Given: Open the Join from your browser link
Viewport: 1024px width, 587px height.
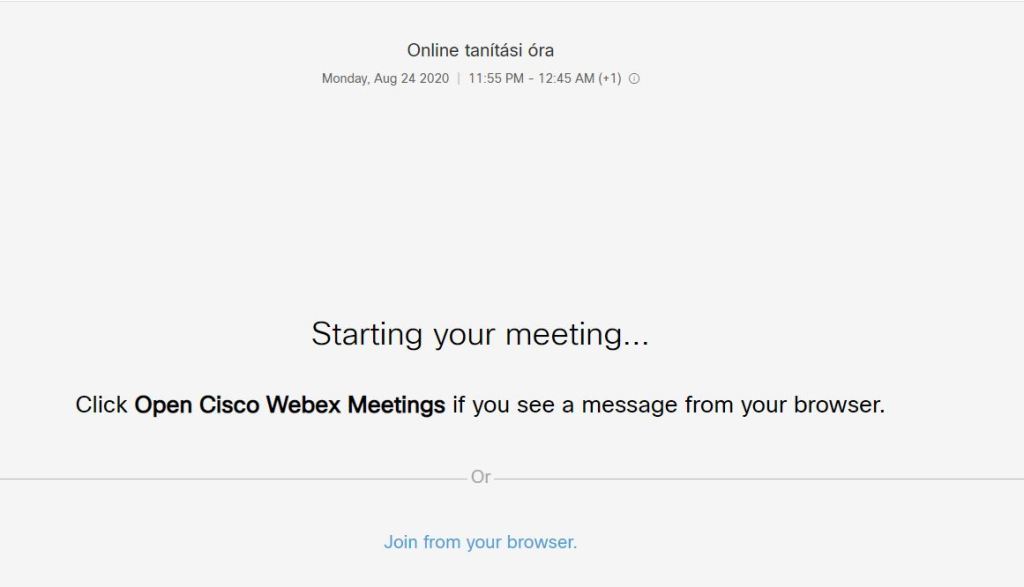Looking at the screenshot, I should [x=480, y=542].
